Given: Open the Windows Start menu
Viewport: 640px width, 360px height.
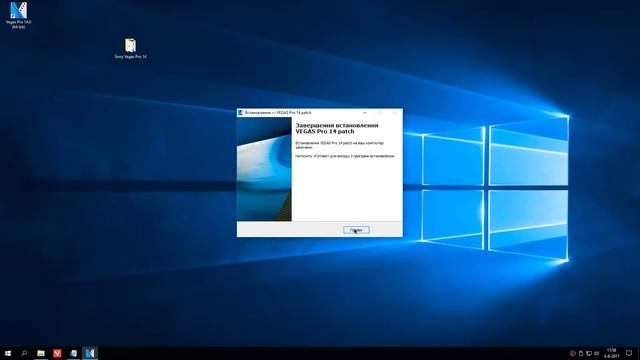Looking at the screenshot, I should click(x=8, y=353).
